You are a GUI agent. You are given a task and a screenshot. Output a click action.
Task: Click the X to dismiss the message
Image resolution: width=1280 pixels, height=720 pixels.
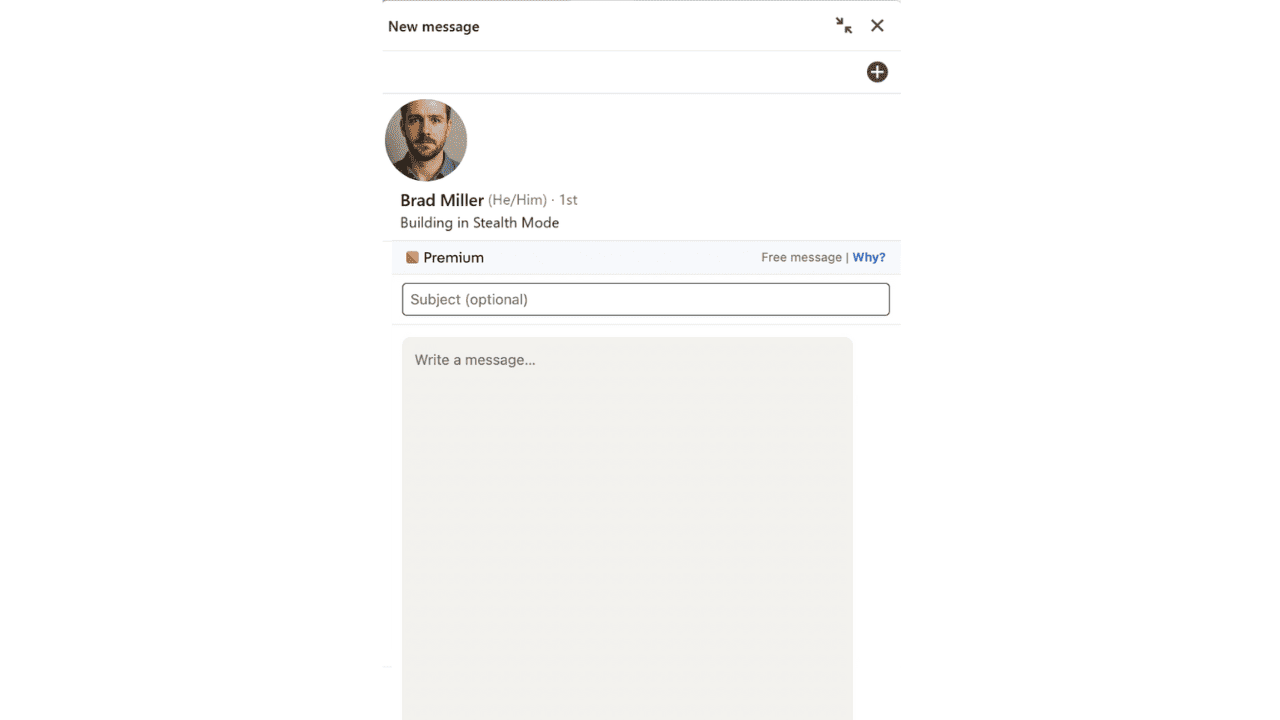pos(877,25)
